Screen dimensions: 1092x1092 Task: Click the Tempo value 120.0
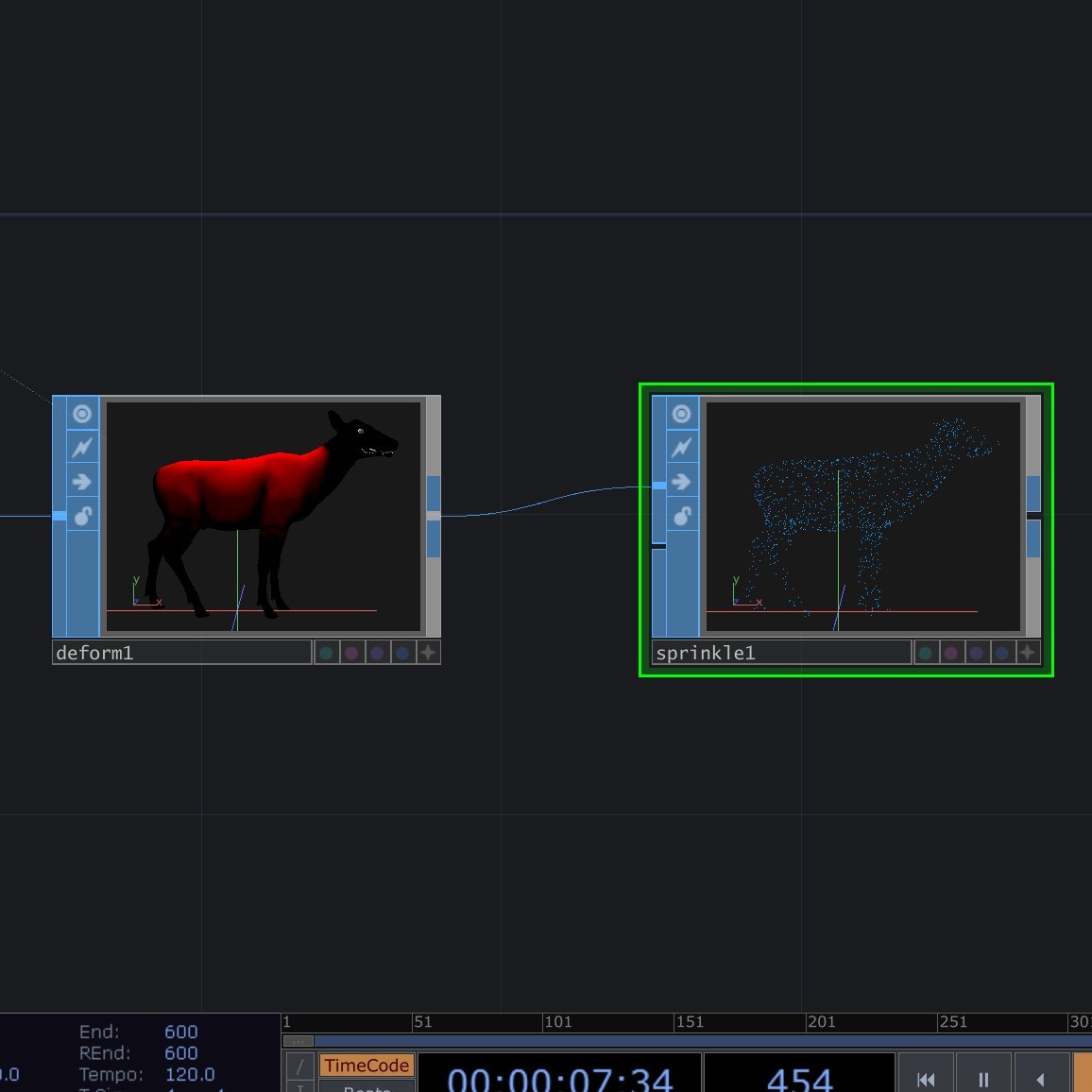[190, 1074]
